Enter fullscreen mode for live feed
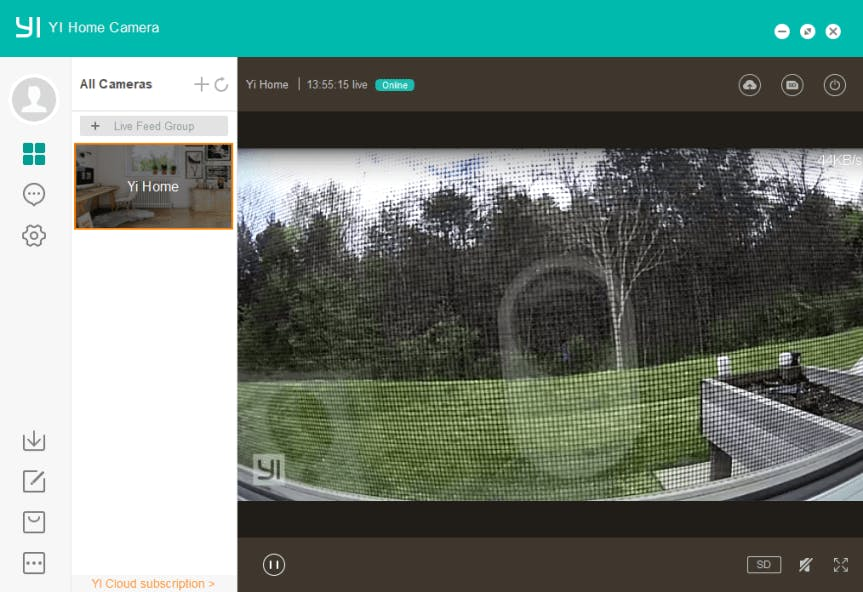The width and height of the screenshot is (863, 592). (x=841, y=564)
